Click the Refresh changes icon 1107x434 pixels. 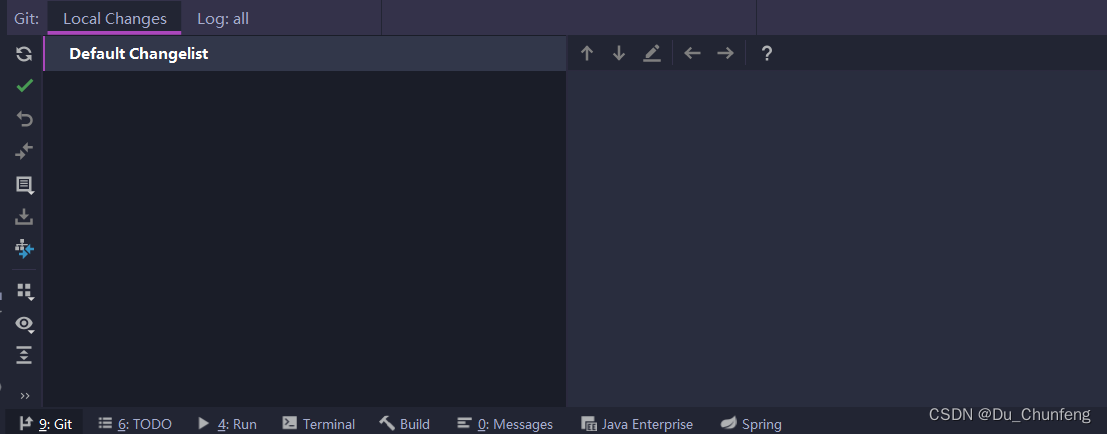(24, 54)
